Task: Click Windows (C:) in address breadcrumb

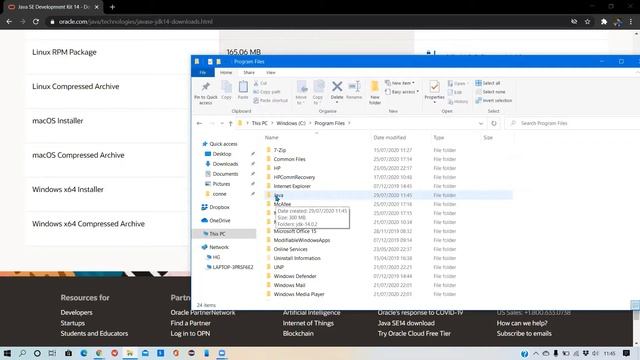Action: tap(291, 123)
